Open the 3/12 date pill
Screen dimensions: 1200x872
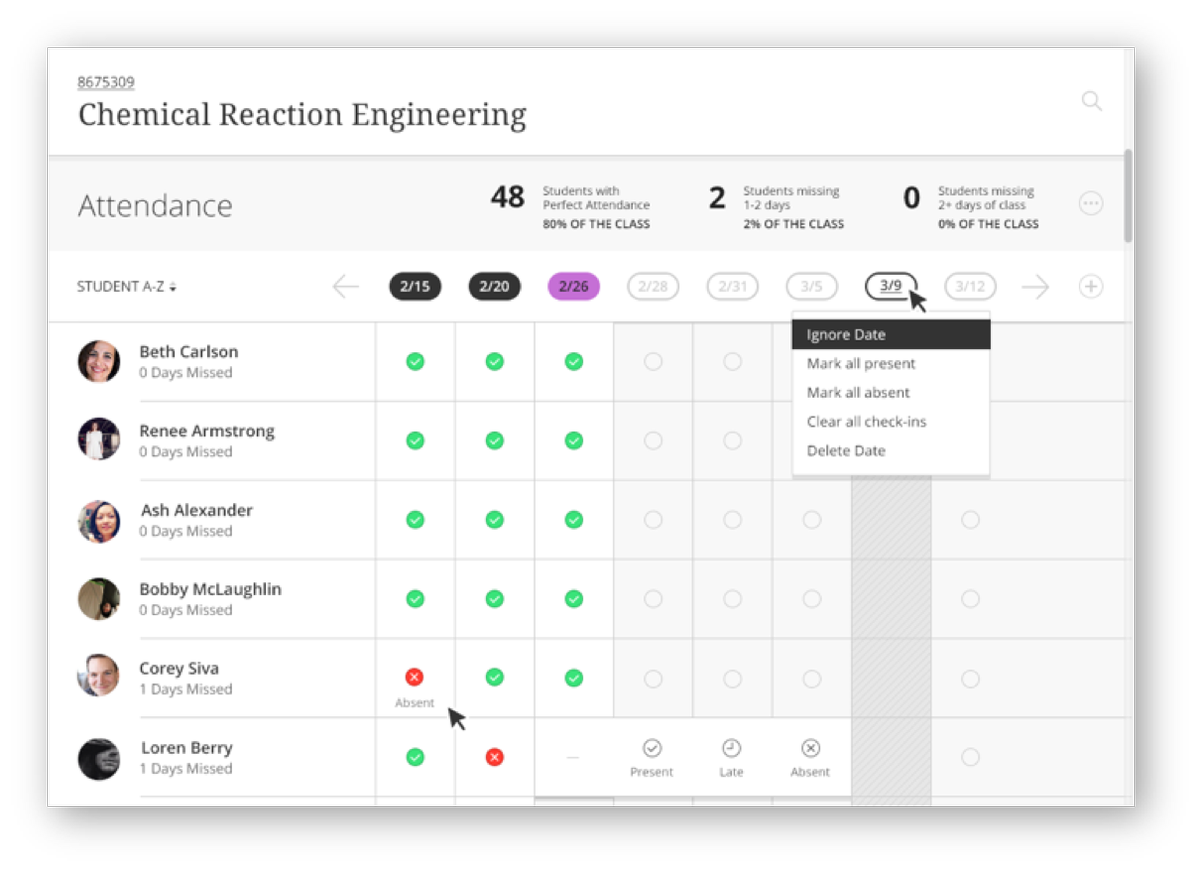pyautogui.click(x=970, y=287)
